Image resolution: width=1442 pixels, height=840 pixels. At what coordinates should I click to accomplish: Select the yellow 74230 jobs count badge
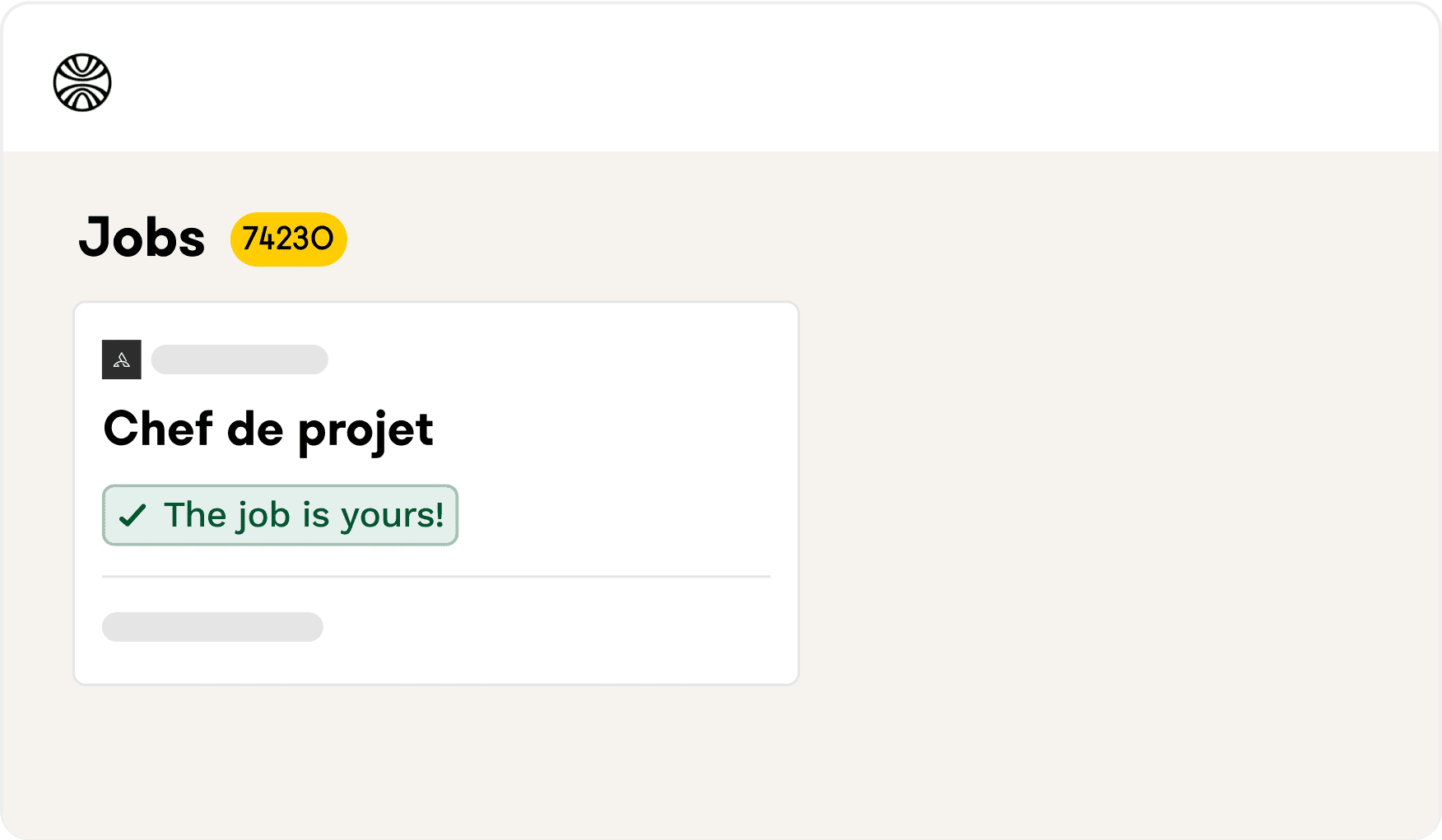coord(288,239)
